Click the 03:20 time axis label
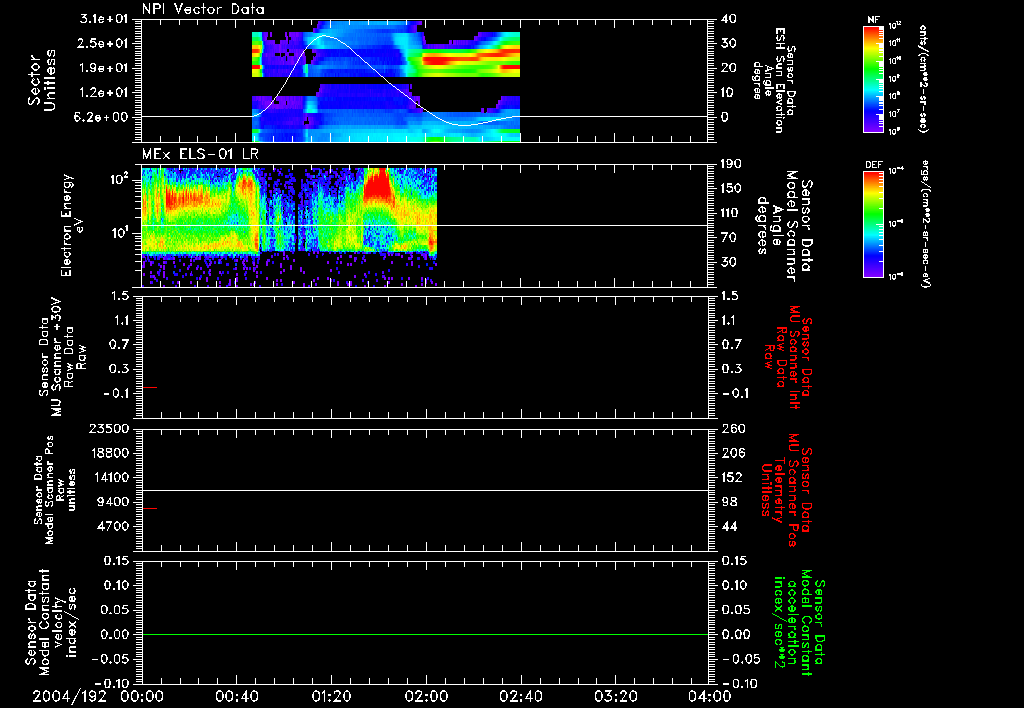1024x708 pixels. click(x=615, y=696)
